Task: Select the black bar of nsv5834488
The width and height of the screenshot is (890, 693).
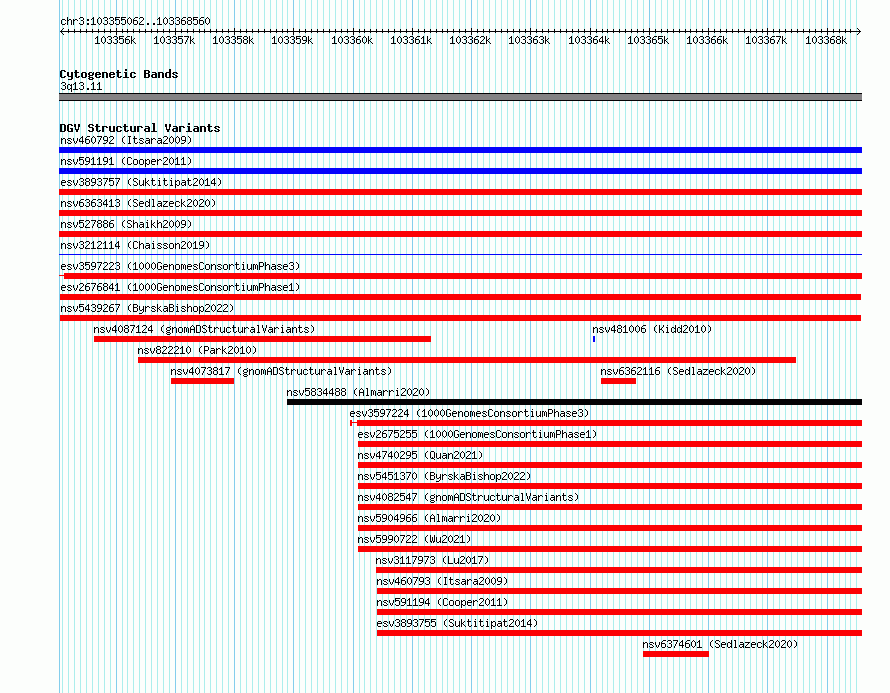Action: tap(574, 402)
